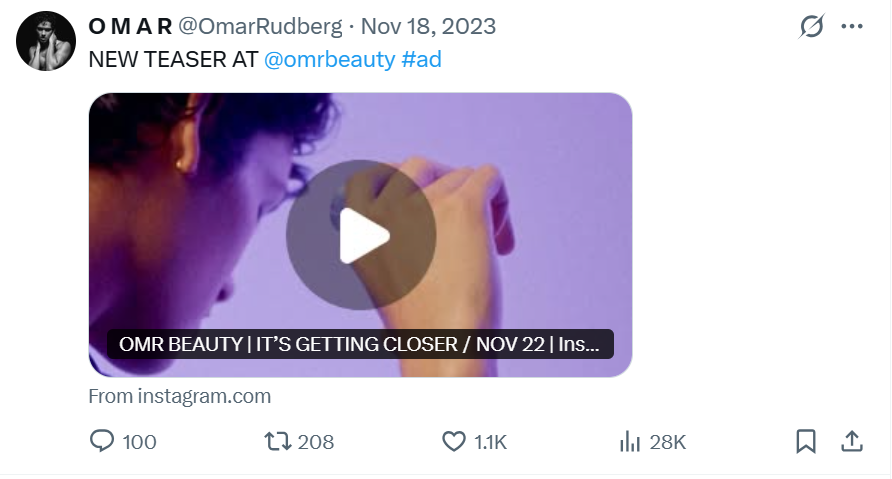This screenshot has width=892, height=479.
Task: Open the @omrbeauty mention link
Action: point(329,60)
